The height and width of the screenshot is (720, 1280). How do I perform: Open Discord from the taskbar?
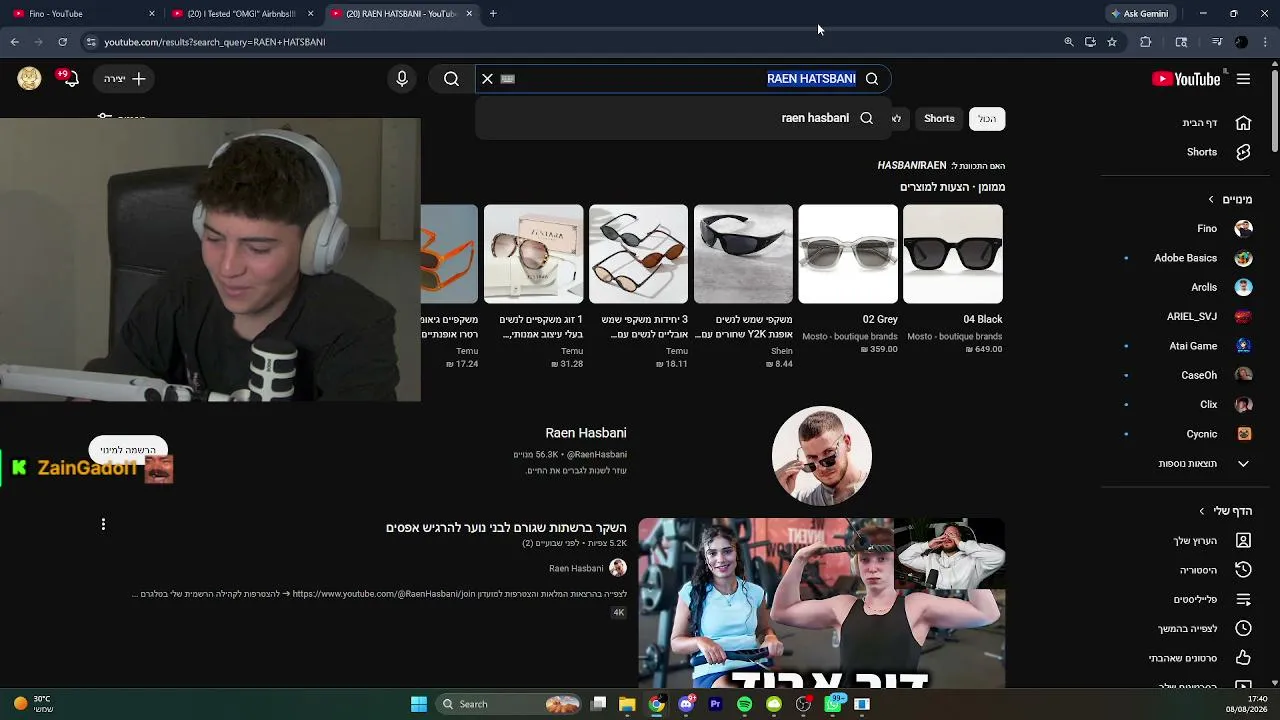click(686, 704)
